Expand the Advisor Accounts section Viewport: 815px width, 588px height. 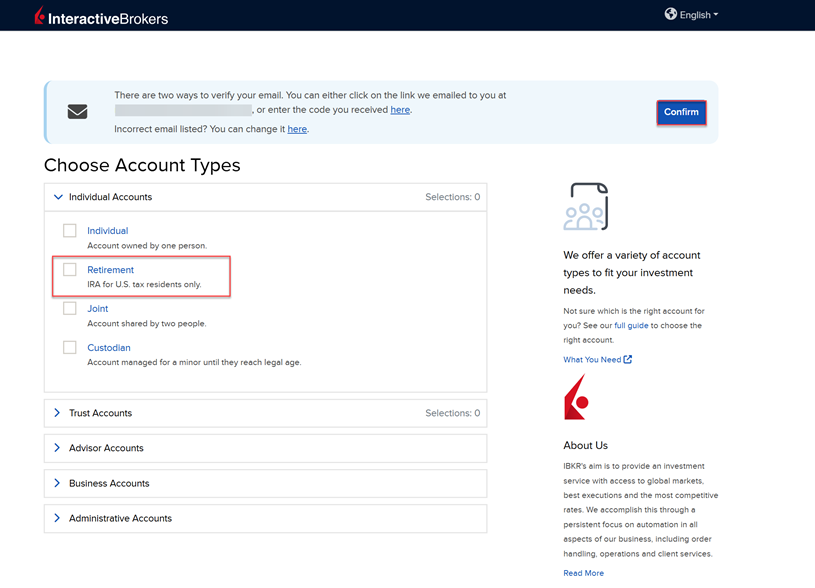(x=58, y=448)
